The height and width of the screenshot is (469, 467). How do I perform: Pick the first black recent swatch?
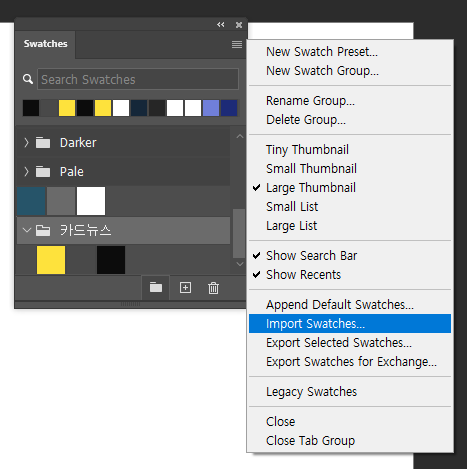click(x=31, y=108)
